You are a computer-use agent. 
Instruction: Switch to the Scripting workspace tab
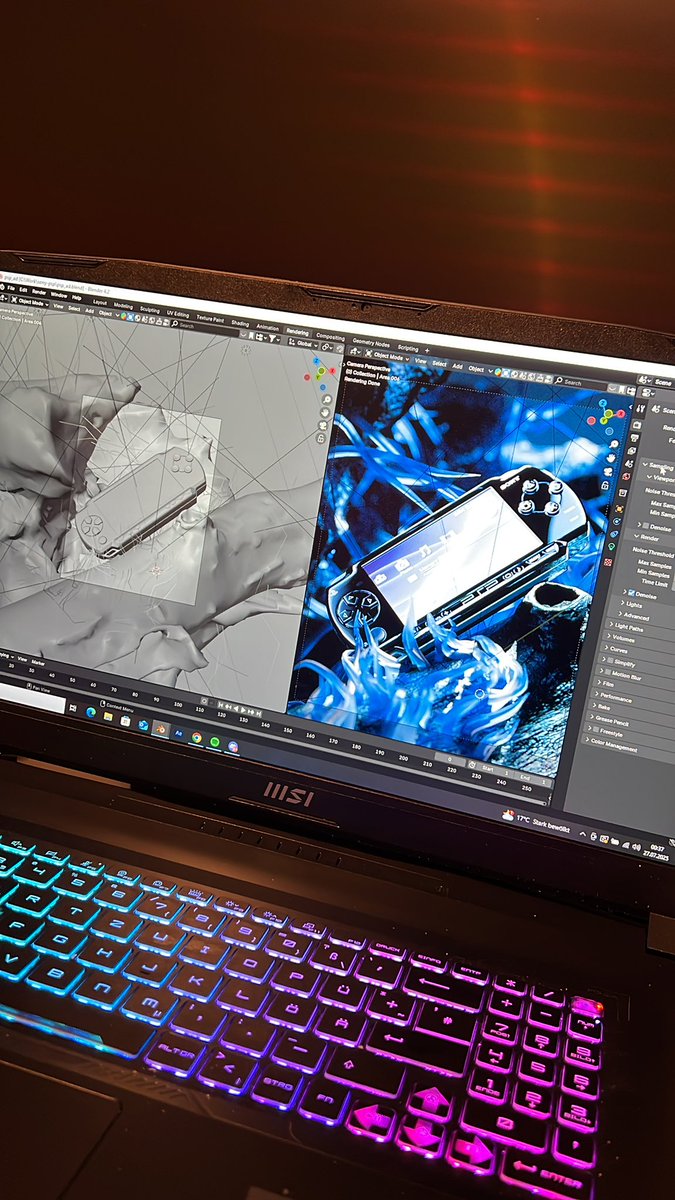pyautogui.click(x=408, y=348)
